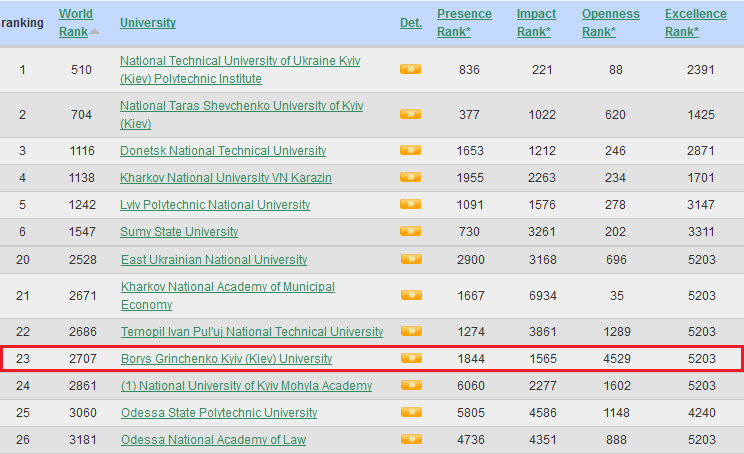Sort by Excellence Rank column header
The image size is (744, 454).
[x=695, y=22]
